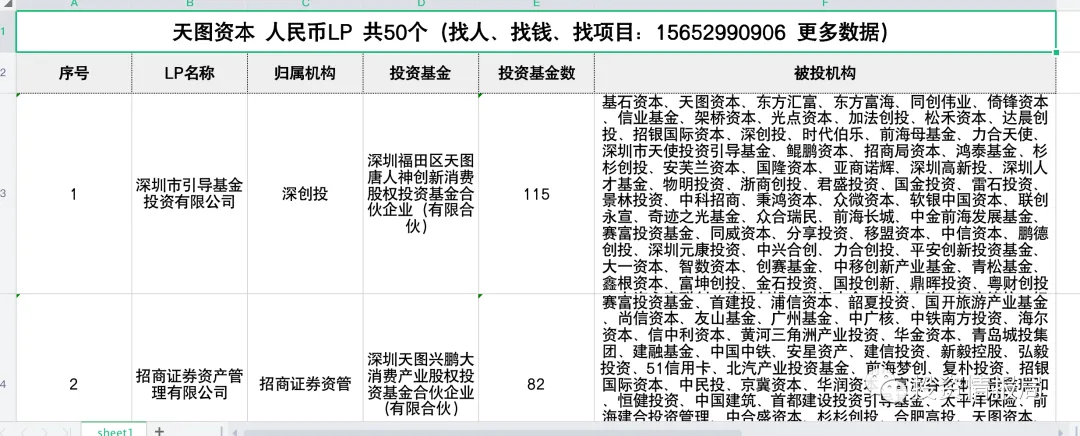Select the cell 招商证券资产管理有限公司
This screenshot has width=1080, height=436.
pos(189,357)
